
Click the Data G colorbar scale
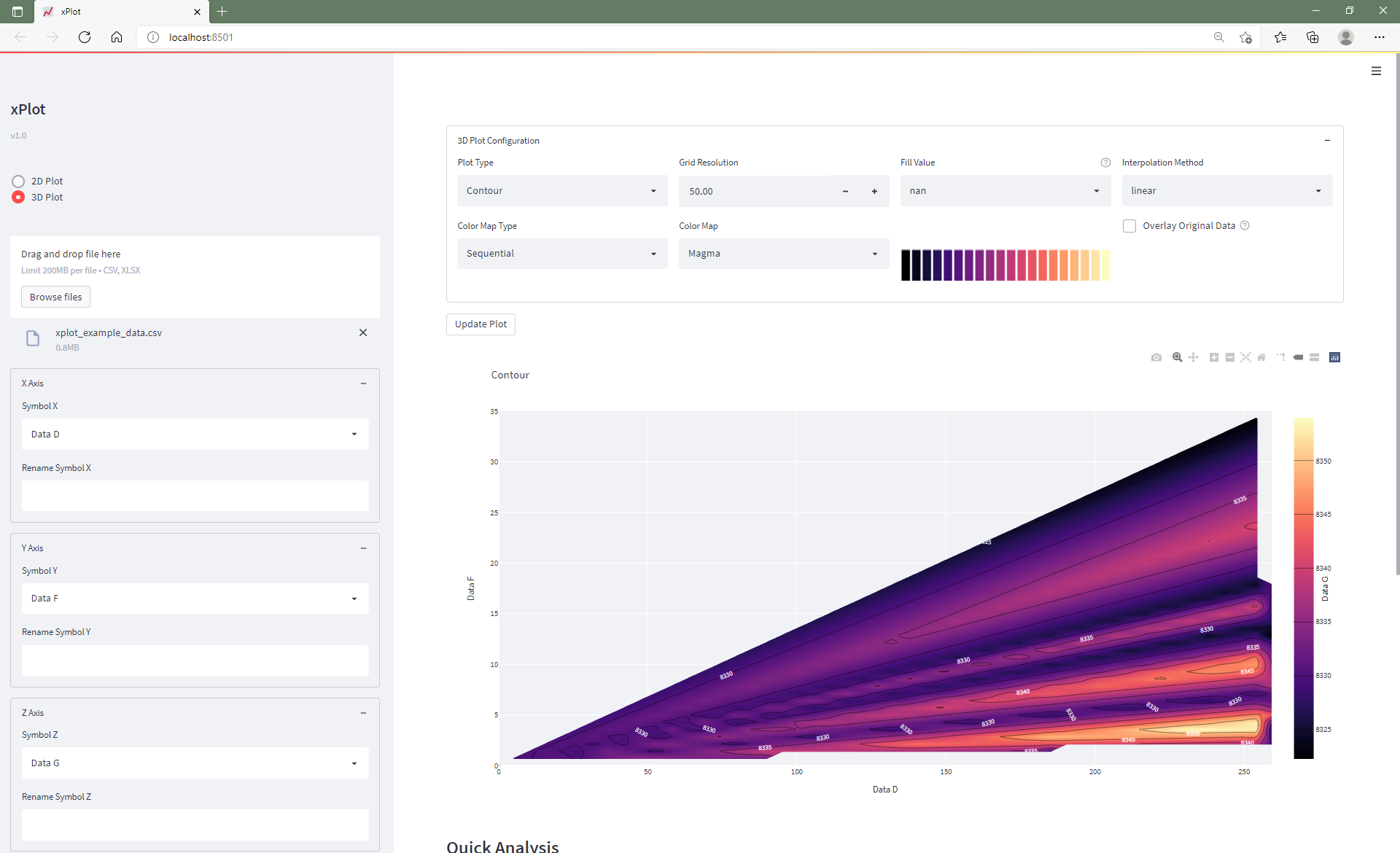1304,588
